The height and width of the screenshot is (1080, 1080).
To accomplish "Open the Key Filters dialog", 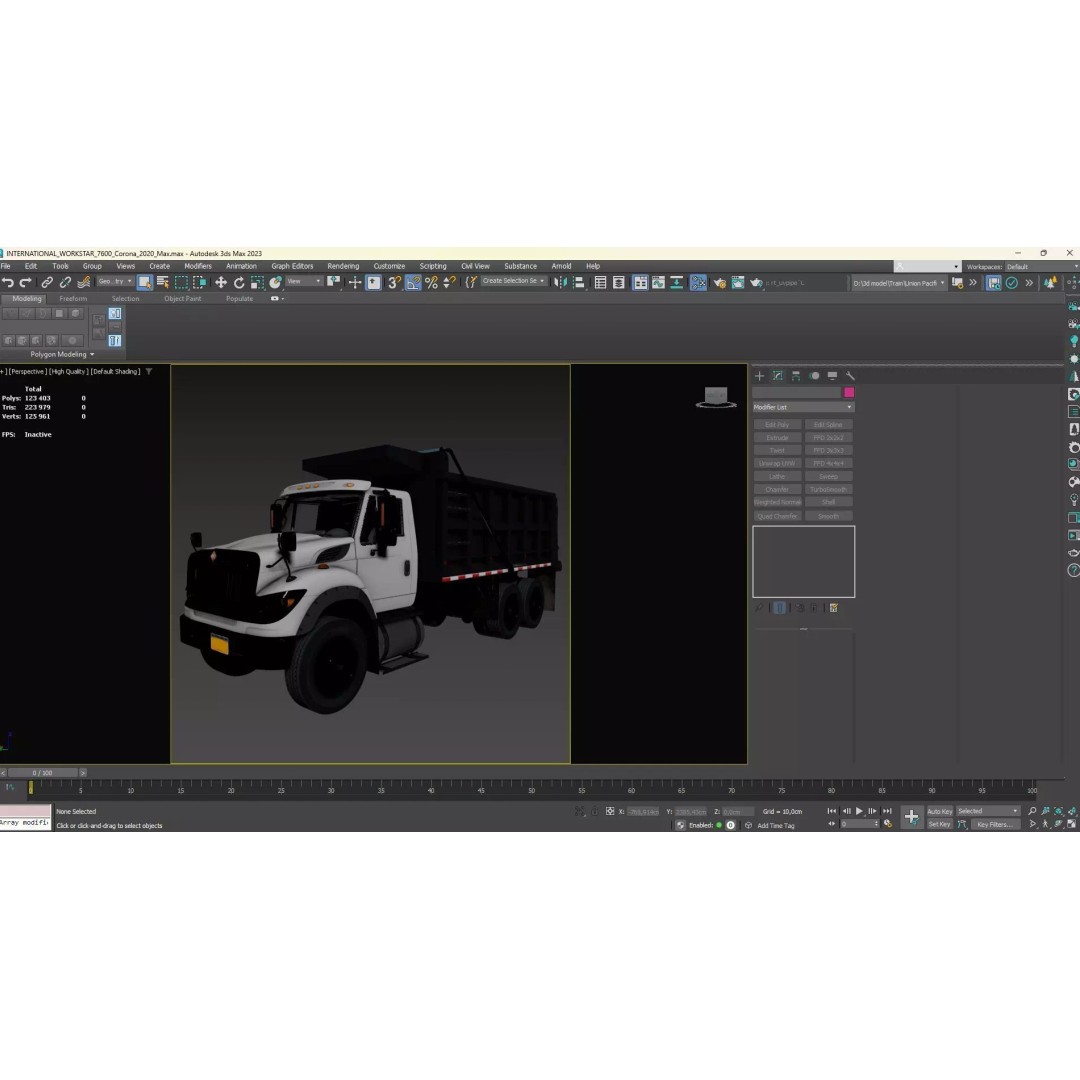I will (995, 824).
